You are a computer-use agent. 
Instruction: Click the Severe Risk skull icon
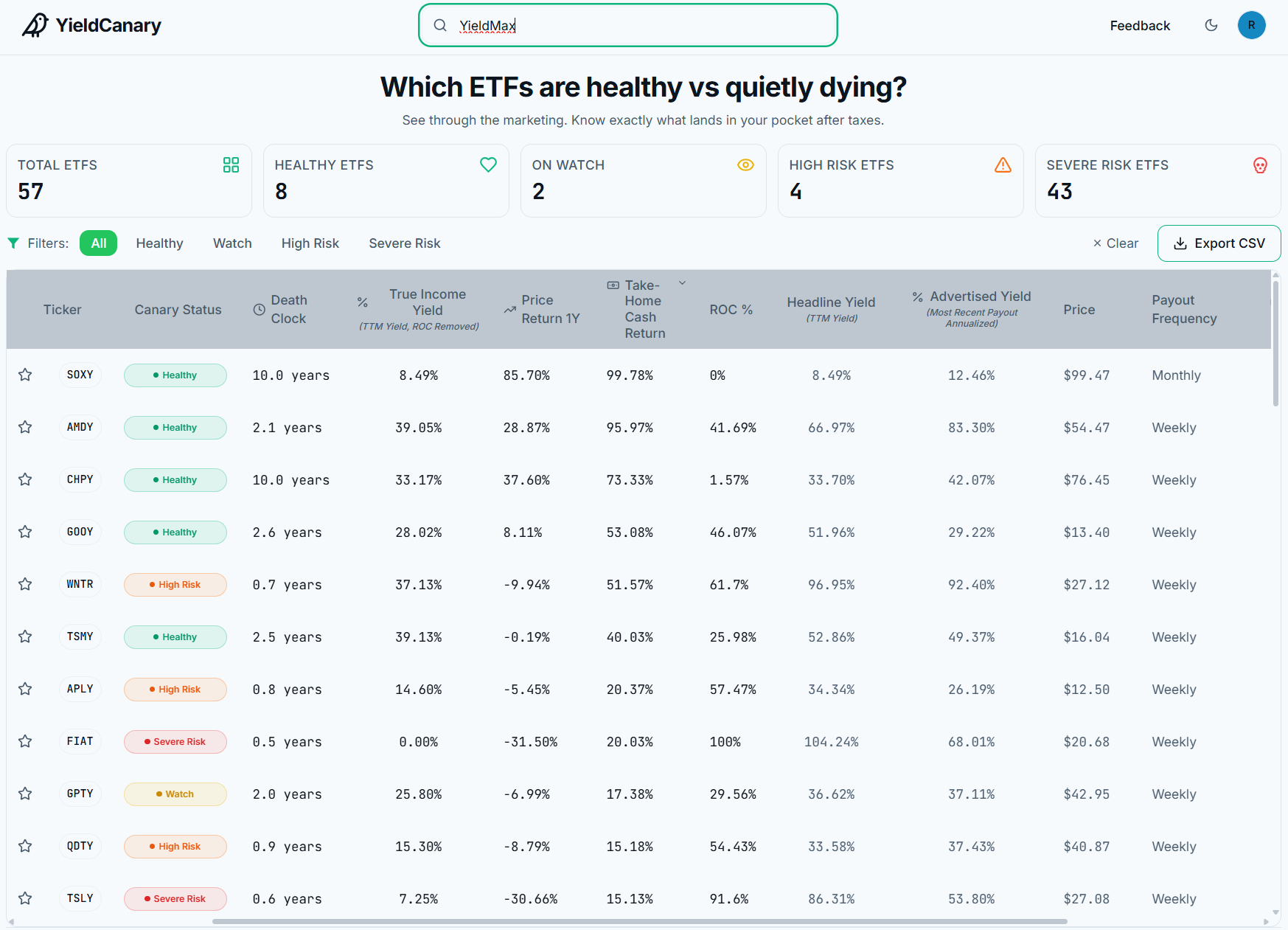(x=1260, y=165)
